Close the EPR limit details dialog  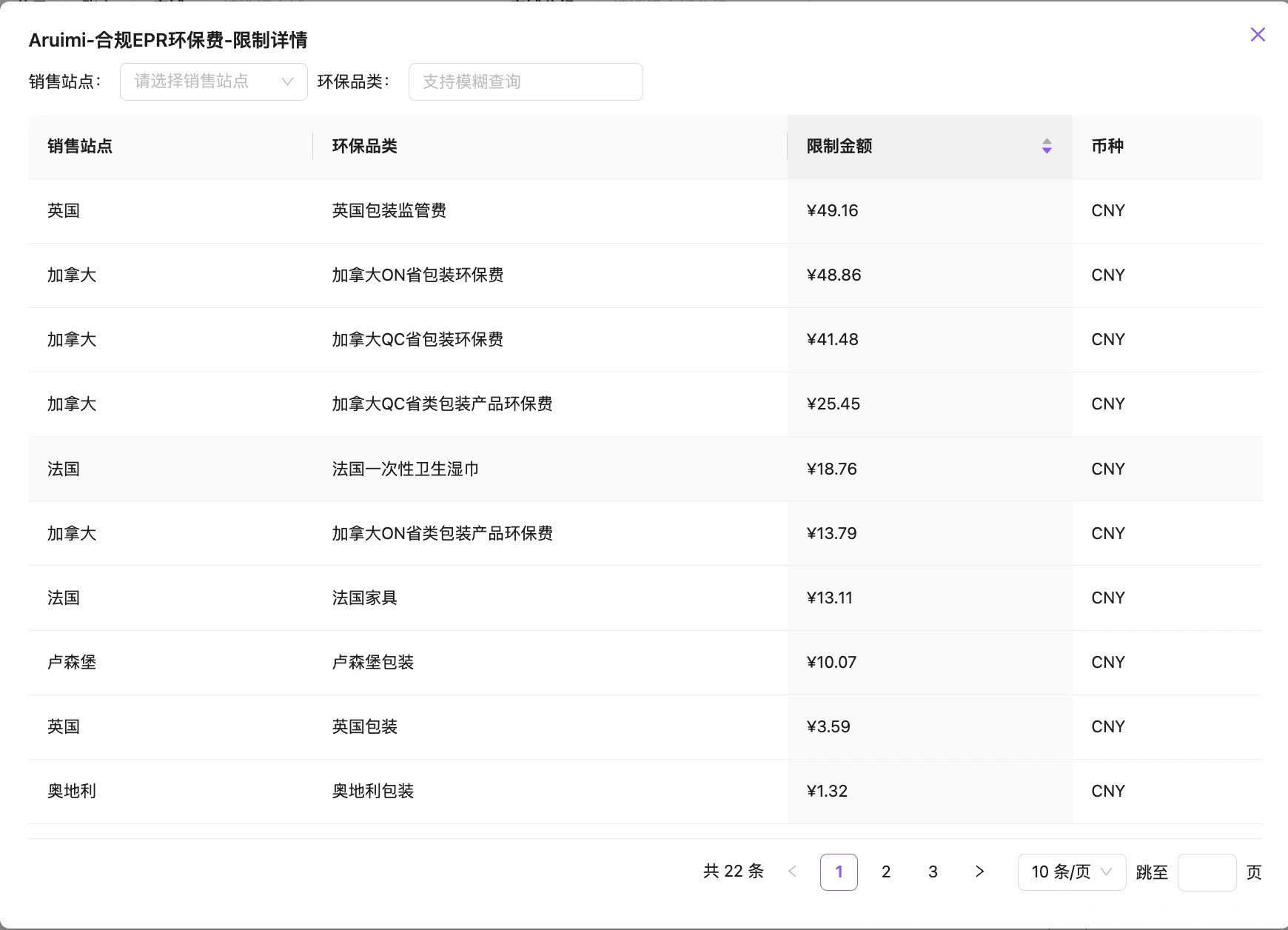1257,35
